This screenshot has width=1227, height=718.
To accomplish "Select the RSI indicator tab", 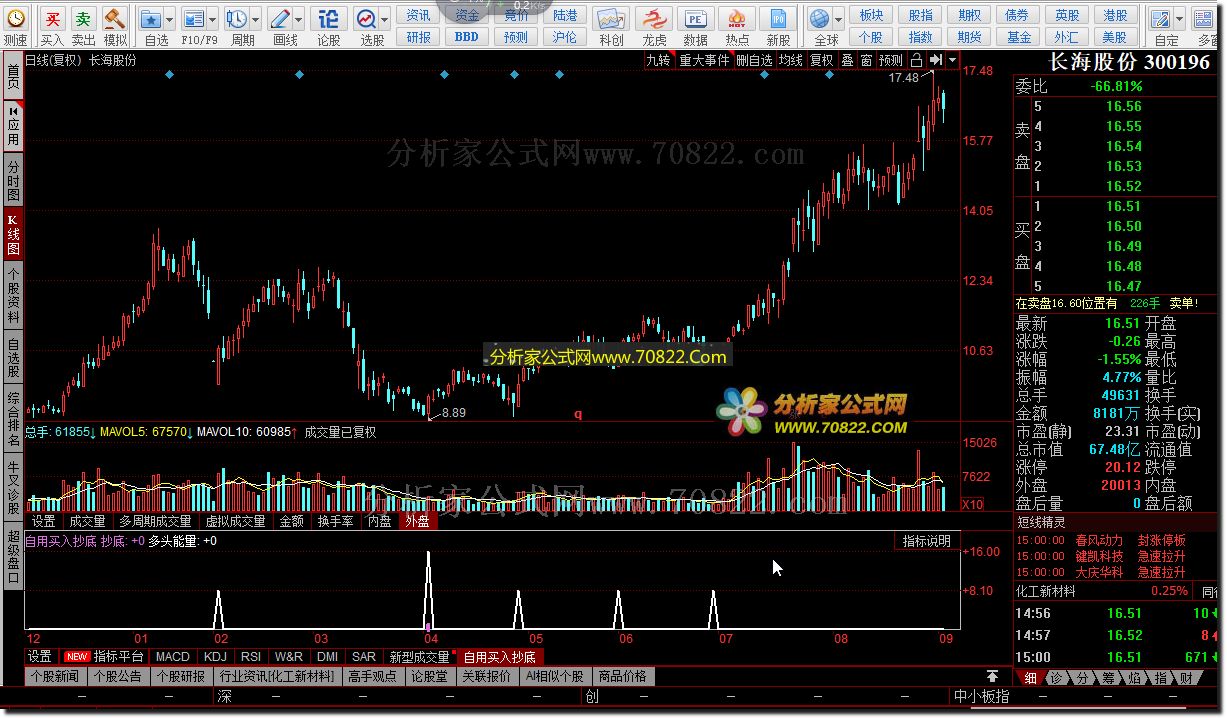I will tap(250, 657).
